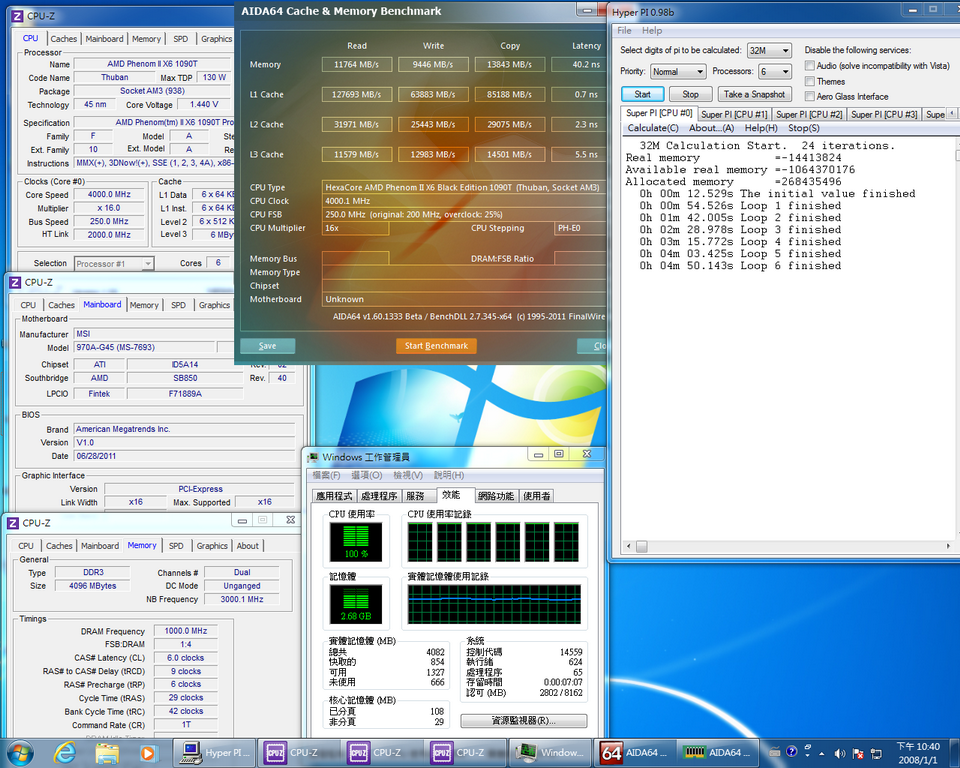The image size is (960, 768).
Task: Click CPU-Z icon in top CPU-Z title bar
Action: click(x=17, y=16)
